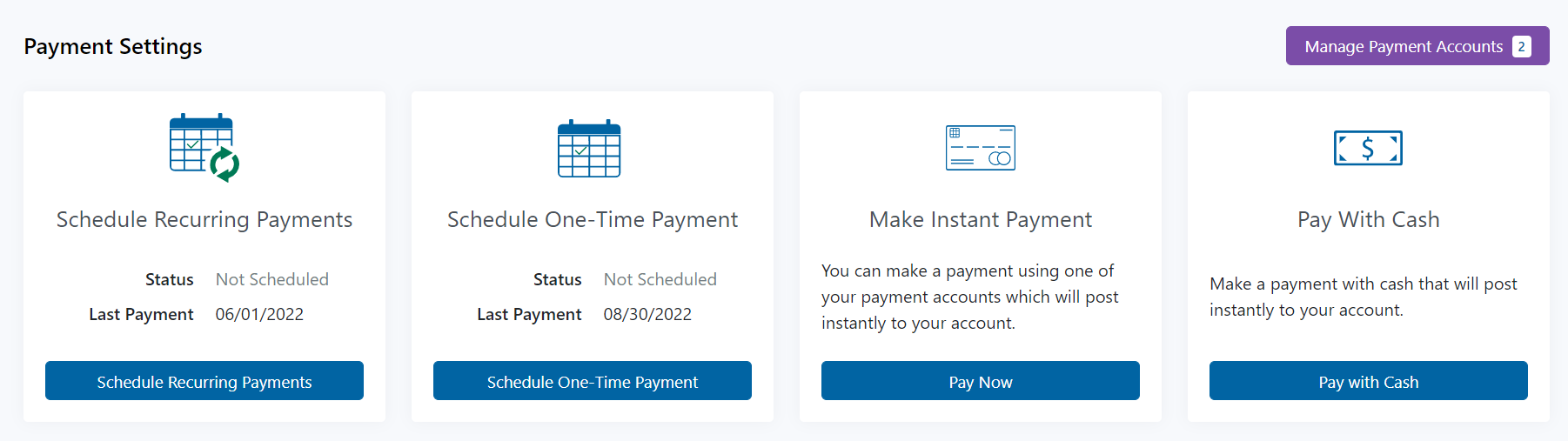Hit the Pay Now button
Image resolution: width=1568 pixels, height=441 pixels.
(981, 381)
